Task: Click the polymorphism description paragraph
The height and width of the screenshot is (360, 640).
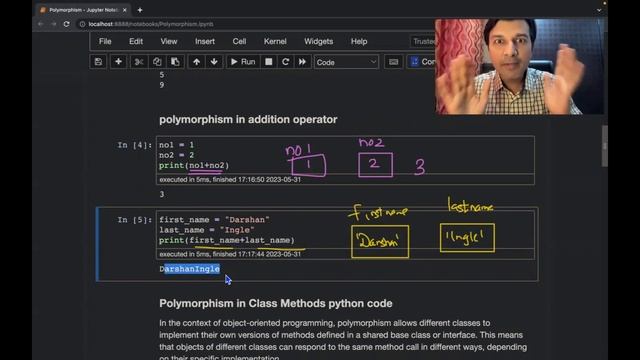Action: 343,341
